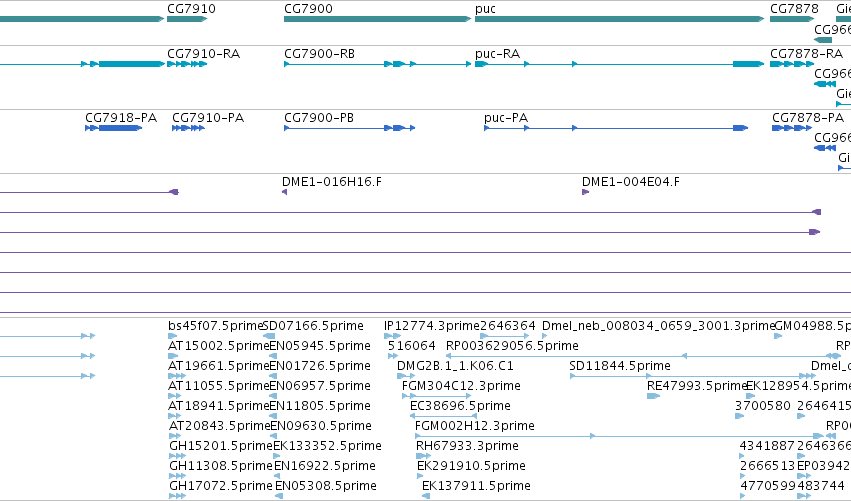Click EST AT19661.5prime
This screenshot has height=501, width=851.
click(x=219, y=366)
